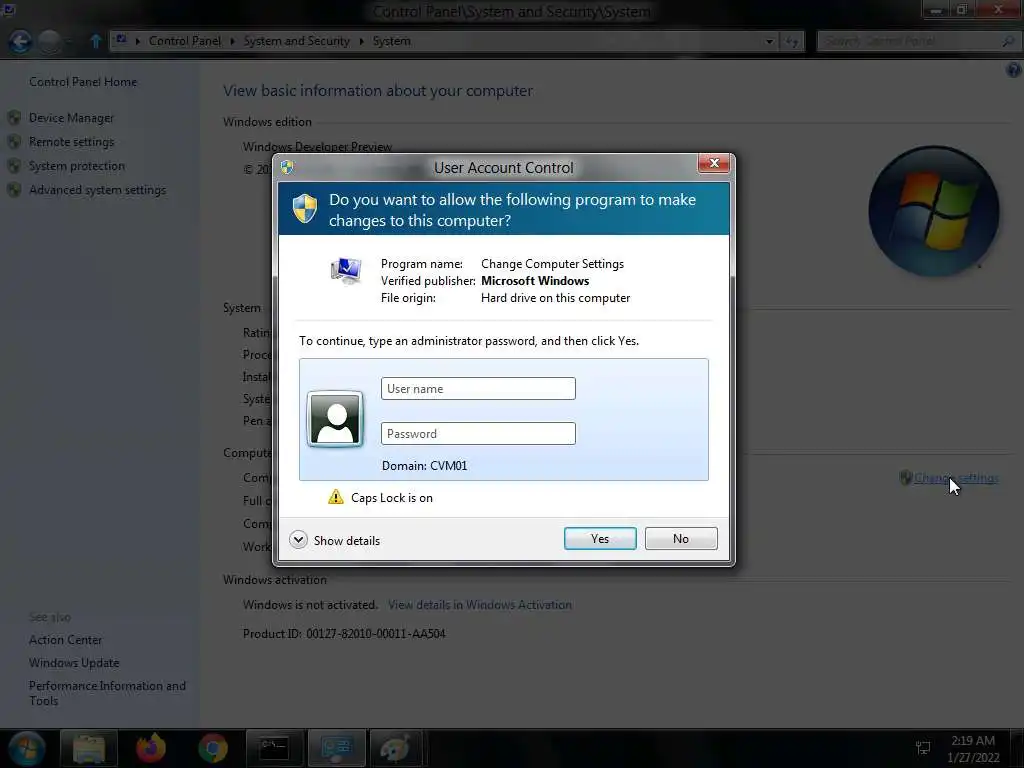Click the Back arrow in Control Panel window
1024x768 pixels.
coord(20,42)
